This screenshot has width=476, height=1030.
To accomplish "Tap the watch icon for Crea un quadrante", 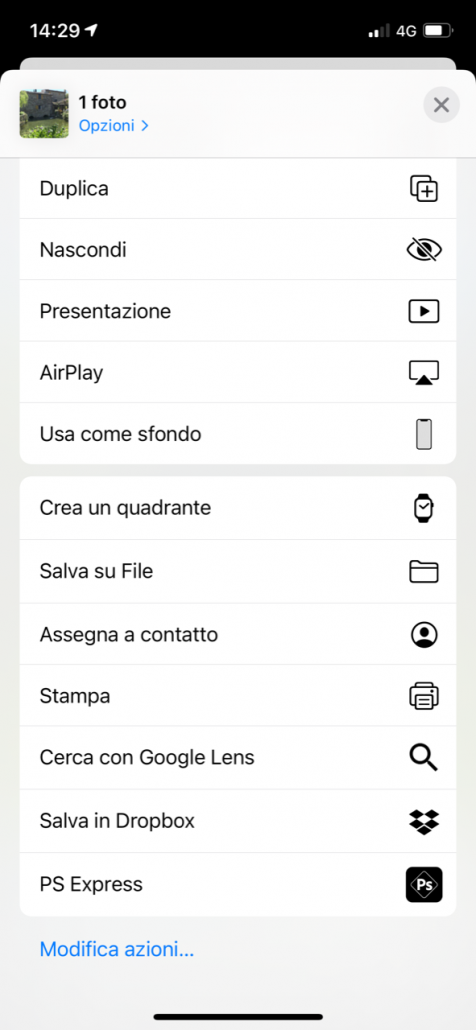I will (423, 508).
